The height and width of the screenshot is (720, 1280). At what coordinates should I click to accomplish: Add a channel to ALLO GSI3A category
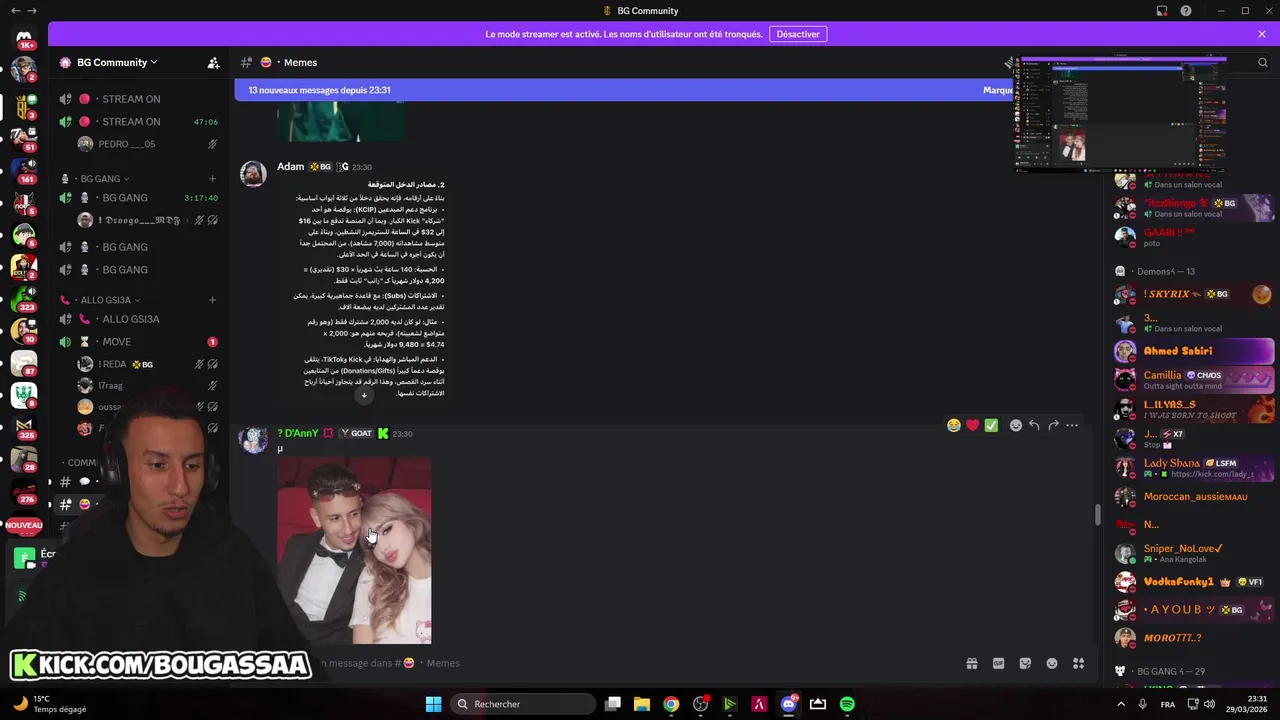point(212,300)
